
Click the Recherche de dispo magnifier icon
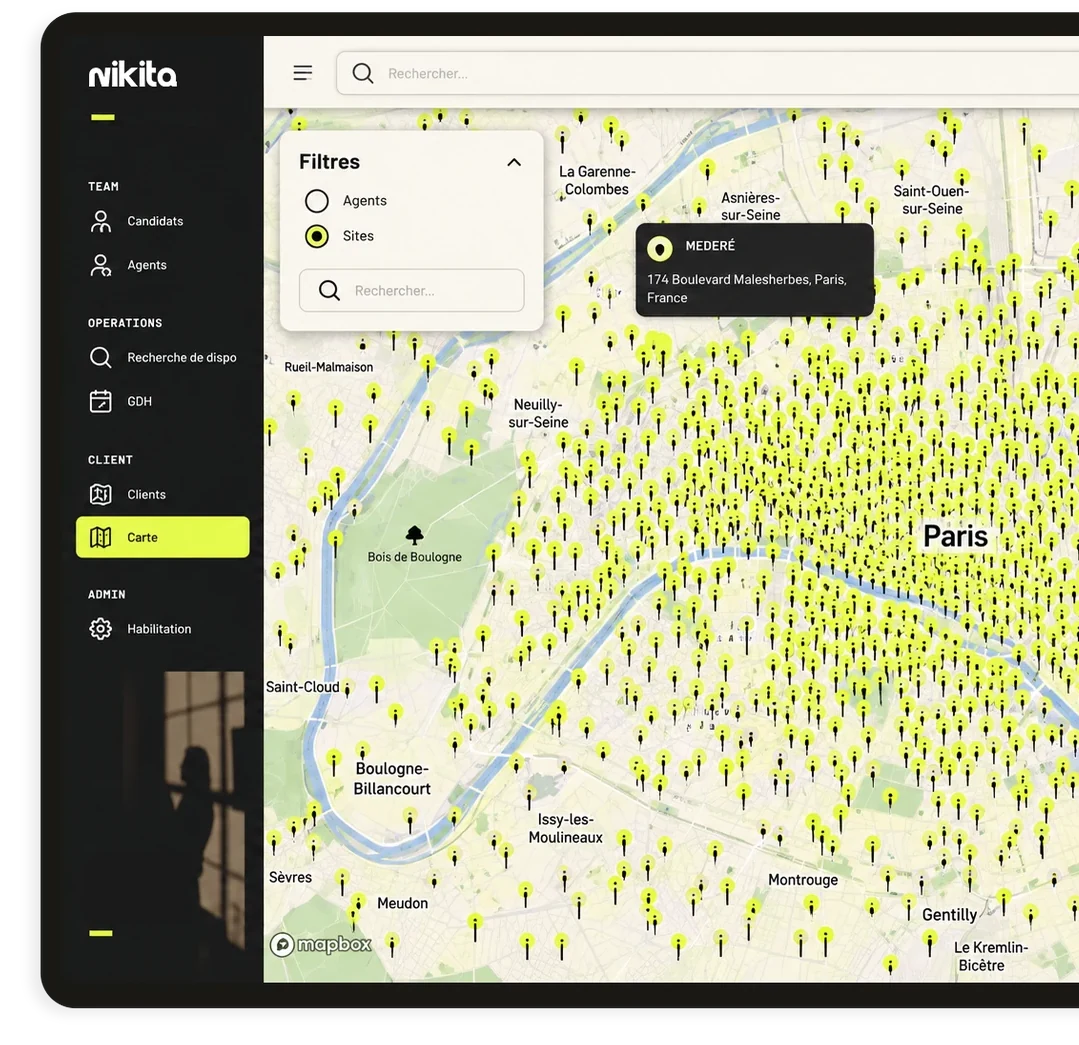[100, 358]
